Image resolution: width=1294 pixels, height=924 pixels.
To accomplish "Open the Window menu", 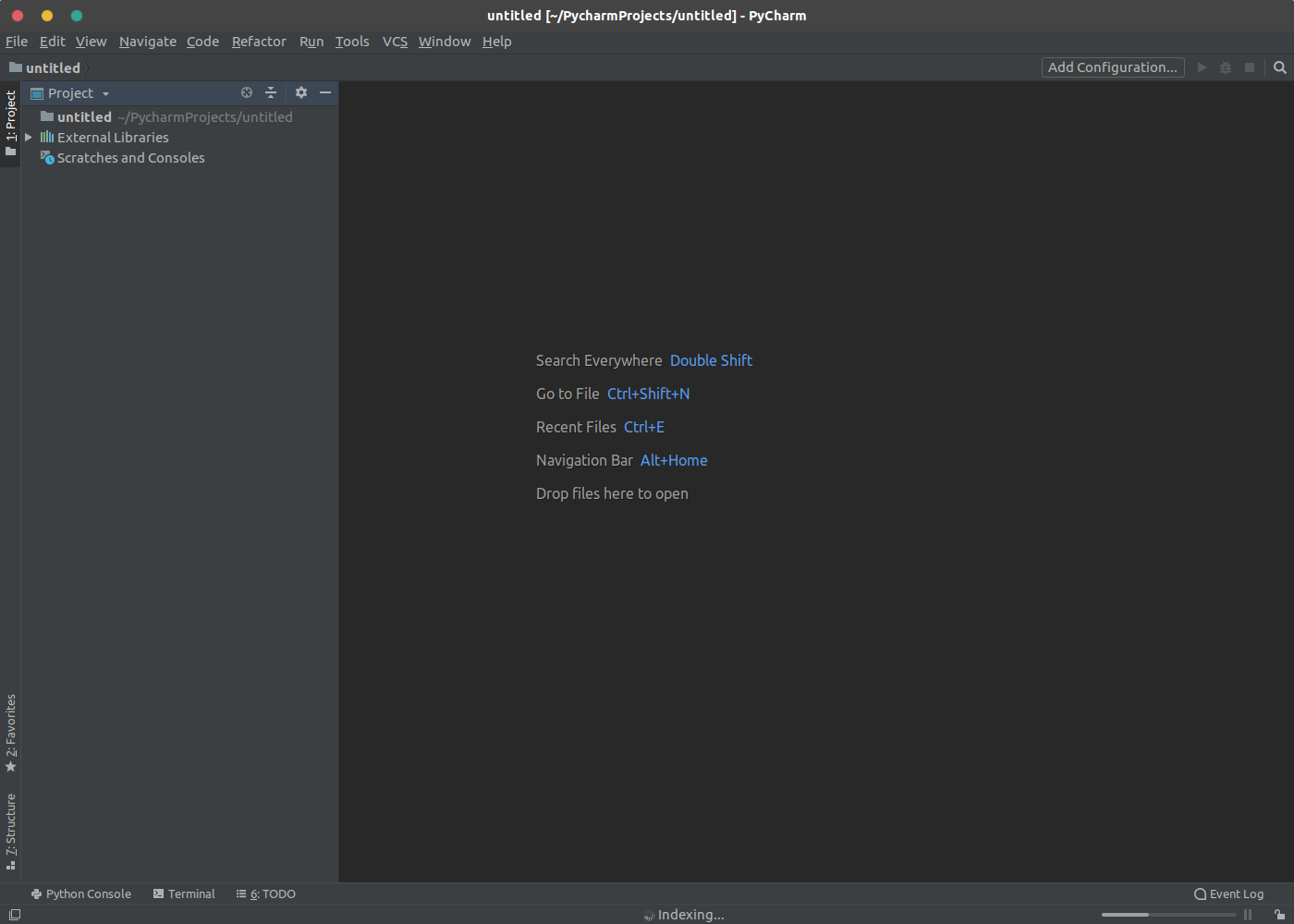I will [x=445, y=42].
